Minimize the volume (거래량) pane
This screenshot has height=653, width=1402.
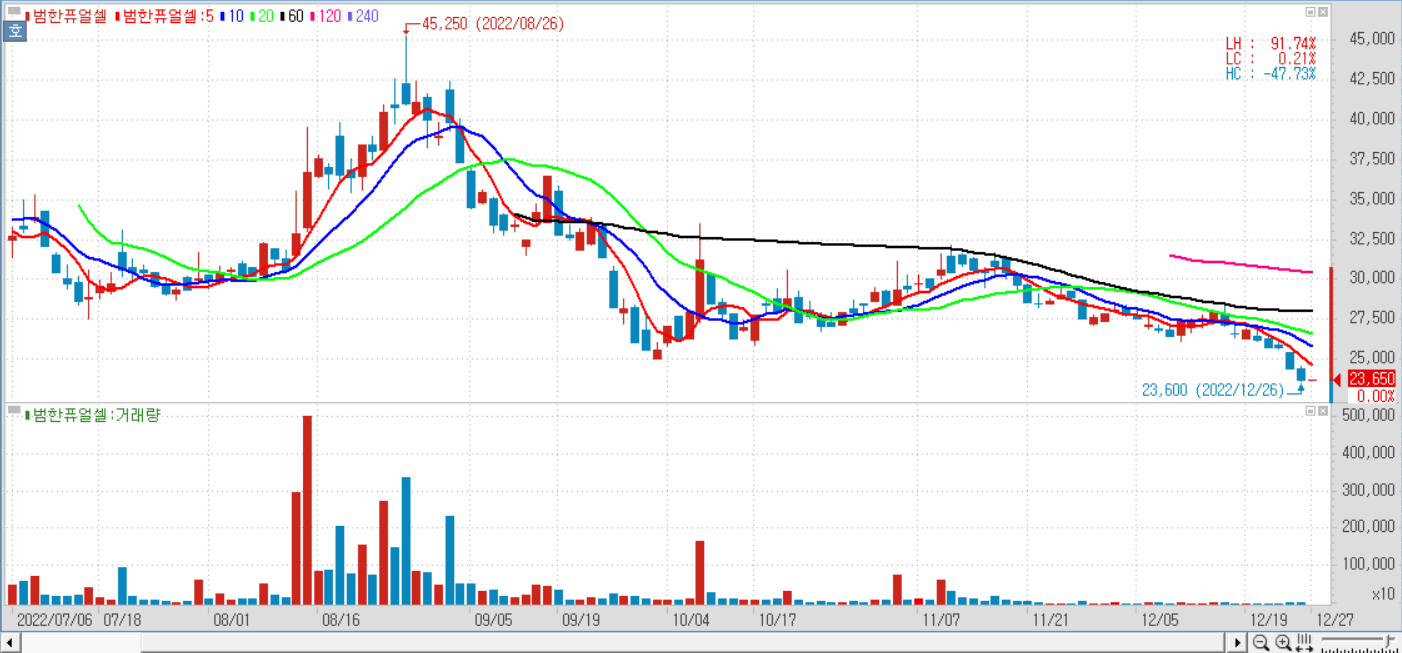point(1310,412)
